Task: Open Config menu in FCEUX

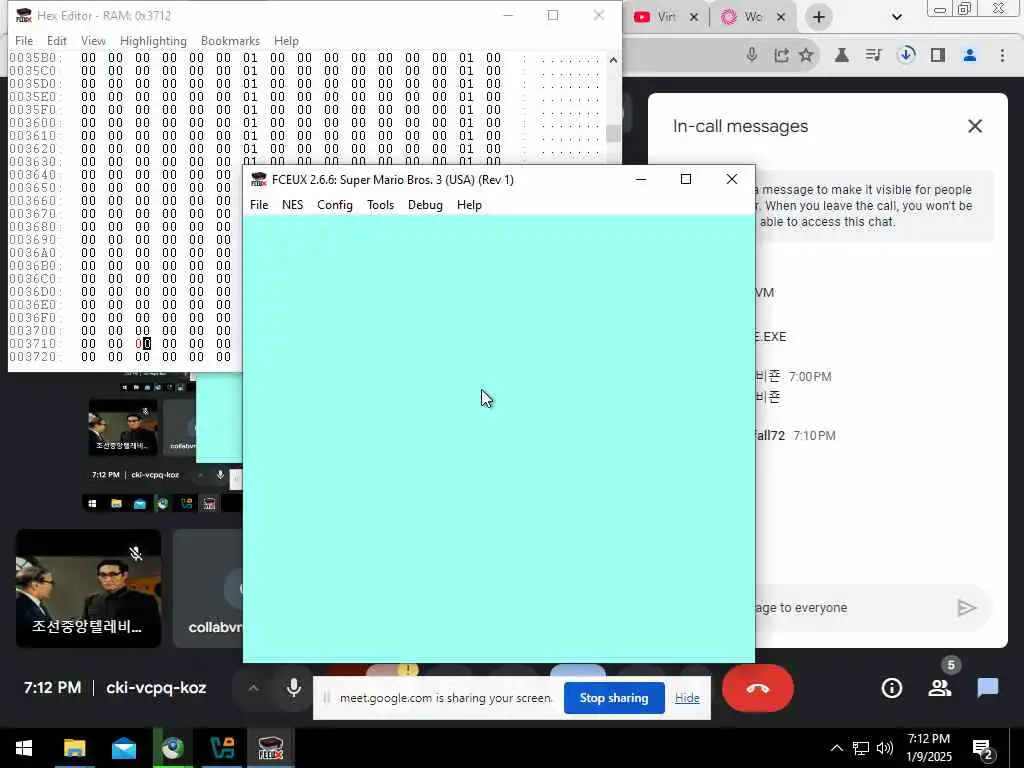Action: 334,205
